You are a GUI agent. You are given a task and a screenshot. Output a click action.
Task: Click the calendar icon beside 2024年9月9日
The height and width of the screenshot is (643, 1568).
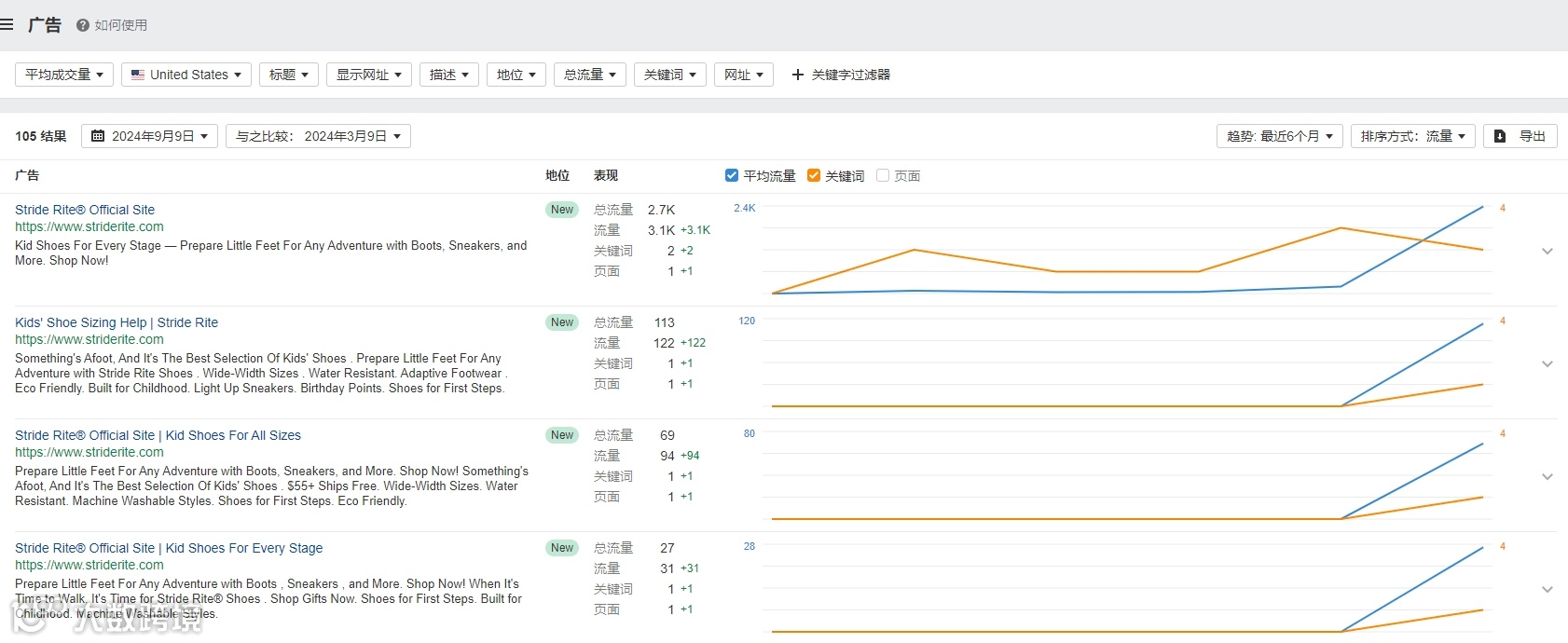pos(98,136)
